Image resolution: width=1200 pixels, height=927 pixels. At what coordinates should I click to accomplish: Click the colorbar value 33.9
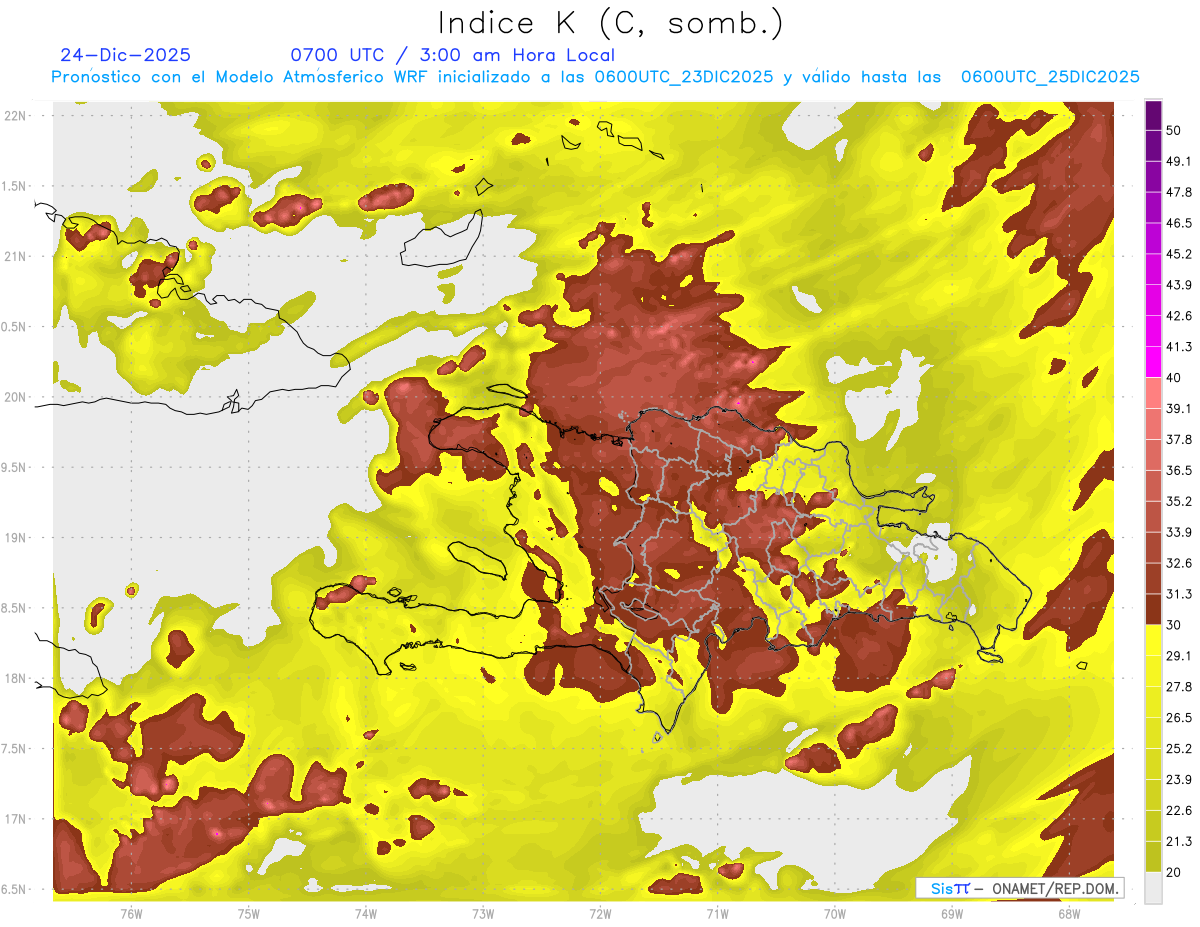1178,532
